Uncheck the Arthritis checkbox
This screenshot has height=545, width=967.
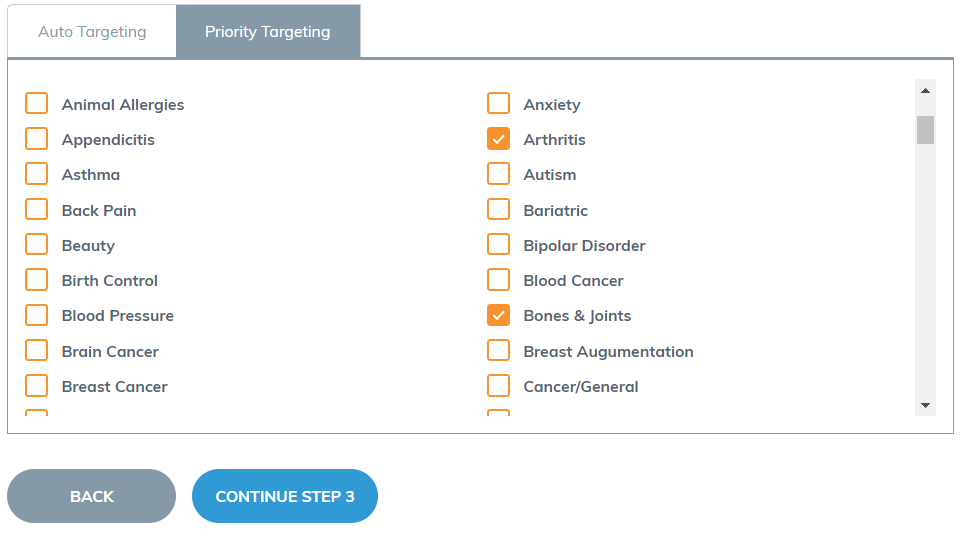(498, 139)
